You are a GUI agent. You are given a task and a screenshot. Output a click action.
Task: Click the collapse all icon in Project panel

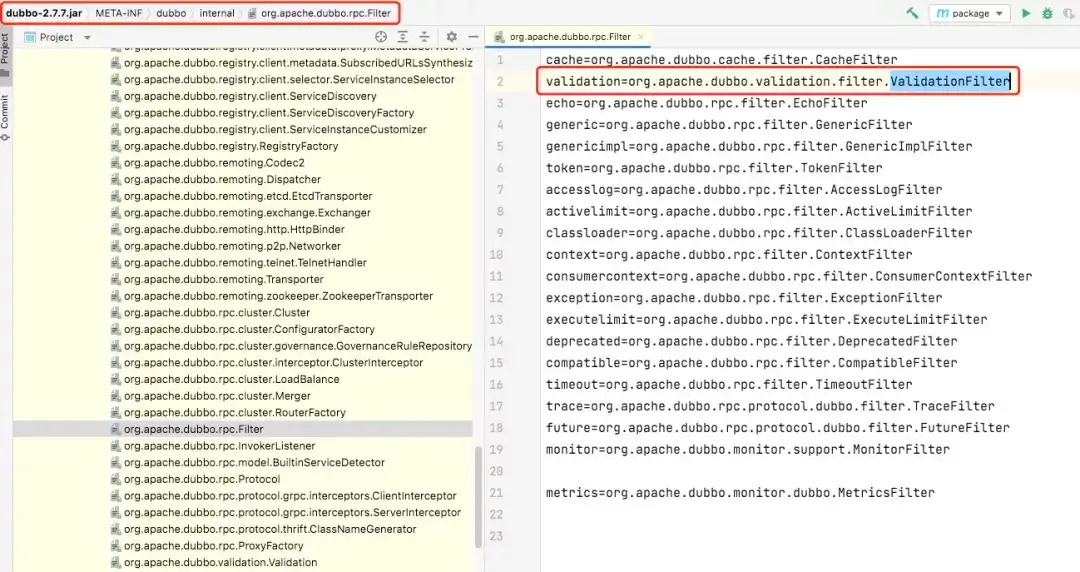(x=424, y=37)
